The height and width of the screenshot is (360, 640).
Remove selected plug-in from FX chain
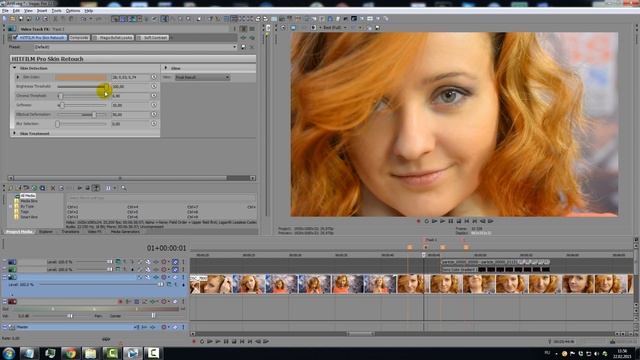[x=252, y=38]
